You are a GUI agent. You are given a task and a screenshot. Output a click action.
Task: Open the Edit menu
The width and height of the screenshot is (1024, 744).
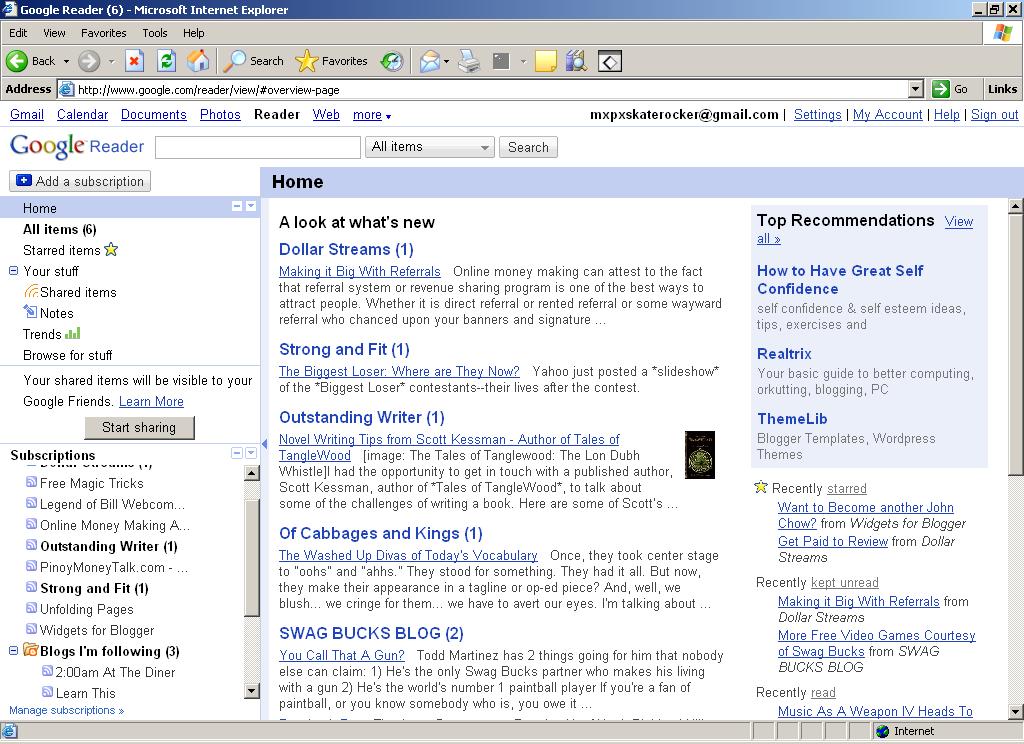click(18, 33)
